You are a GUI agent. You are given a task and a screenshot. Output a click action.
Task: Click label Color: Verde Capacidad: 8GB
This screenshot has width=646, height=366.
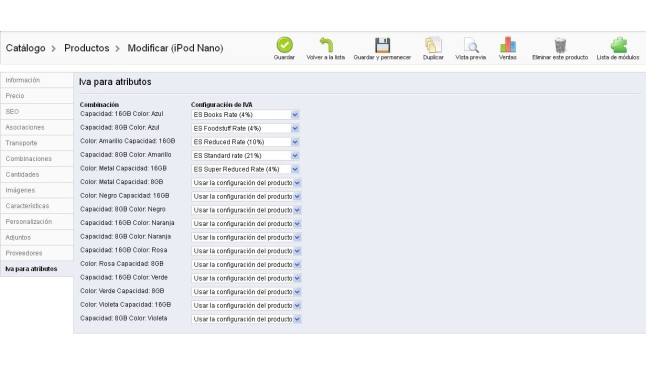[122, 291]
